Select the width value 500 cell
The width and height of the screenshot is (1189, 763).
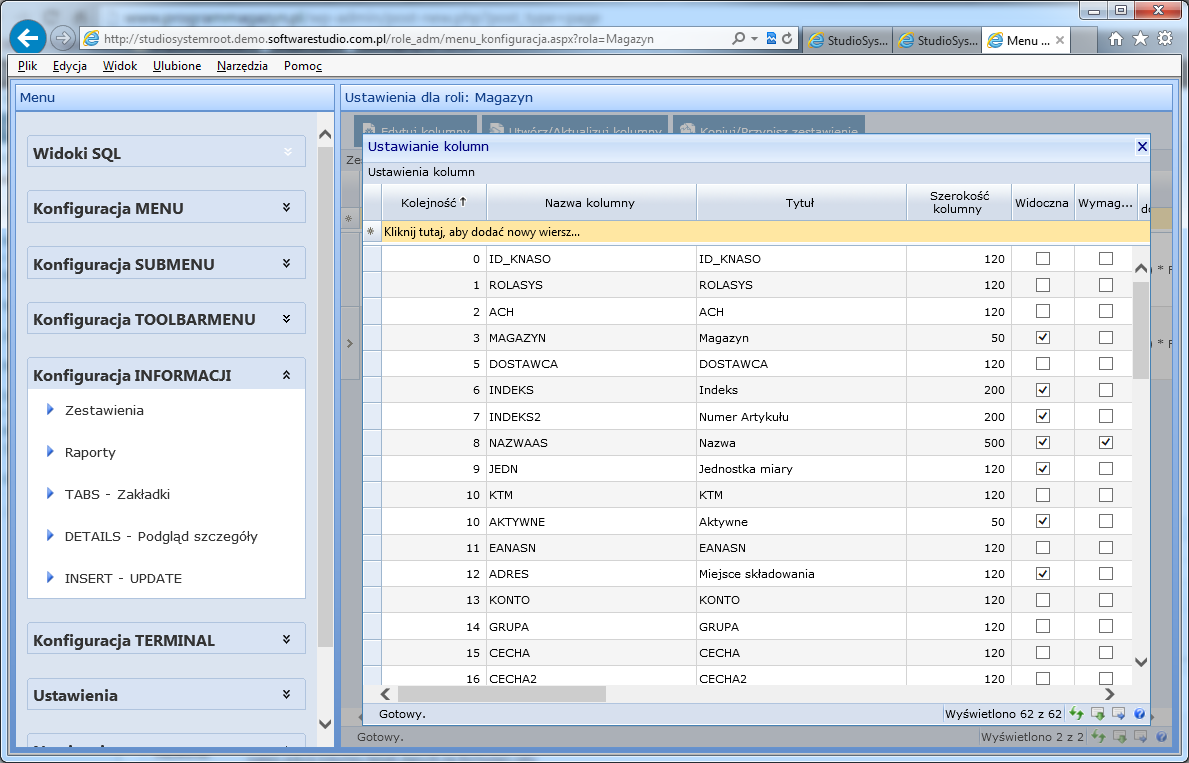[x=959, y=443]
